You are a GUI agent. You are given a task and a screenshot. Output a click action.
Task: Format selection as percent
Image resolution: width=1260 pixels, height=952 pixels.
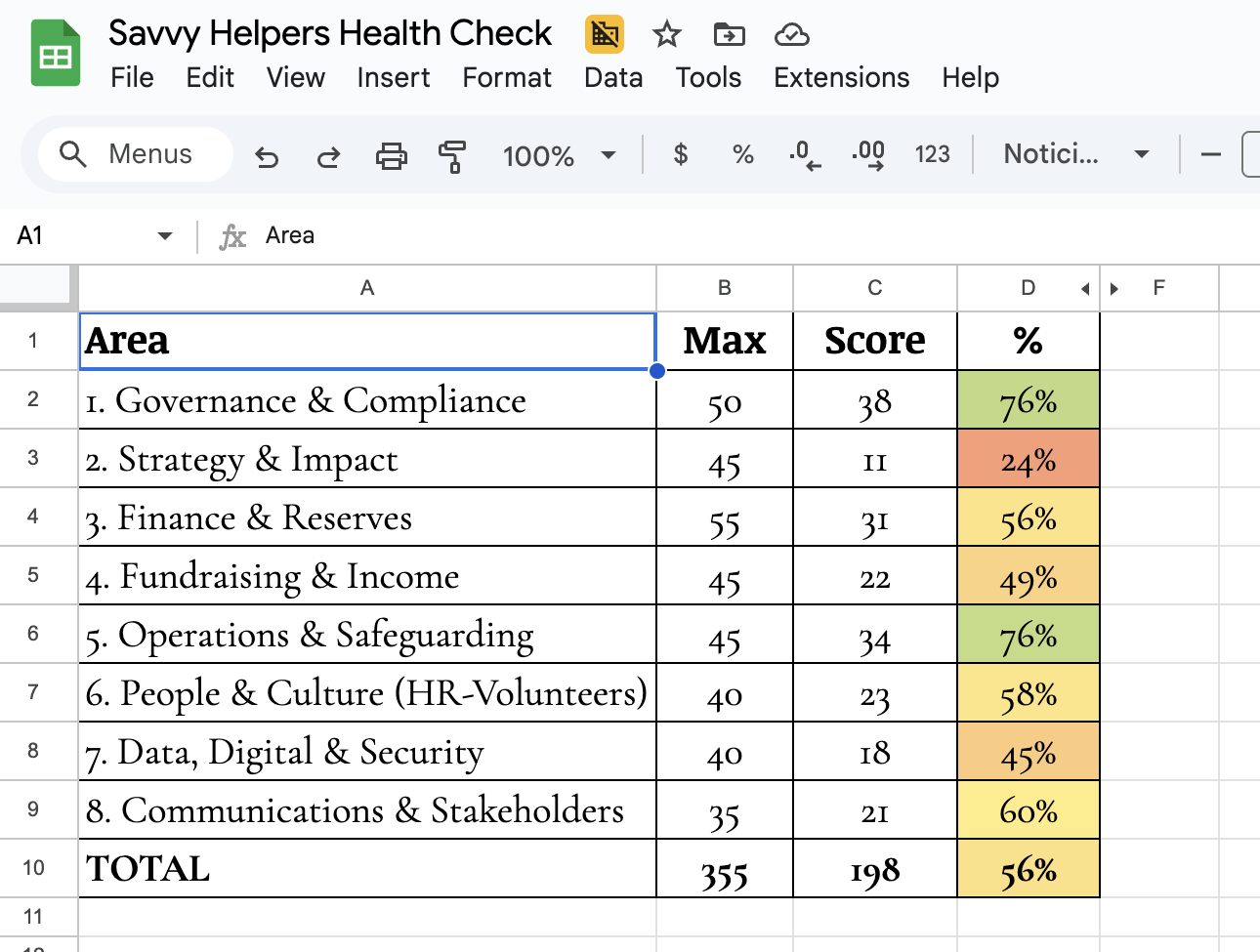[742, 154]
